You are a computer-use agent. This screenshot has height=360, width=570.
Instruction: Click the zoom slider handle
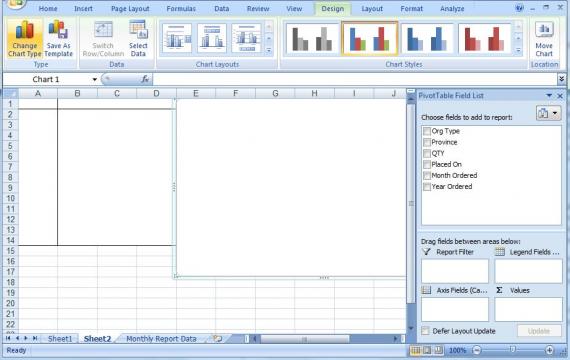(x=512, y=350)
